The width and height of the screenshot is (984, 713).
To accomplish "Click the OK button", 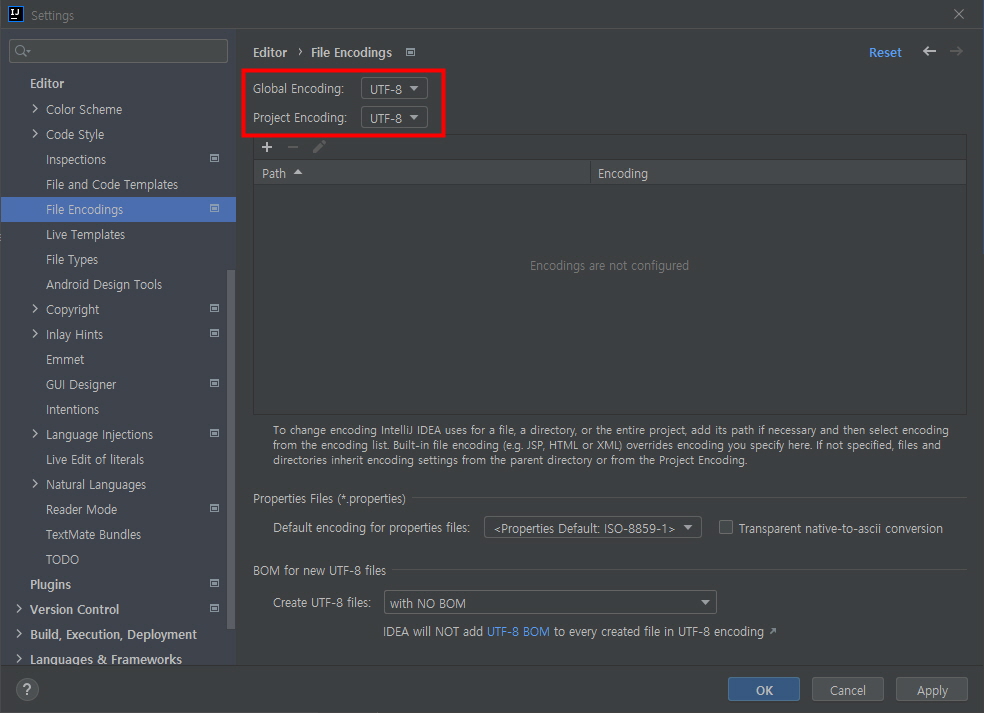I will [x=764, y=690].
